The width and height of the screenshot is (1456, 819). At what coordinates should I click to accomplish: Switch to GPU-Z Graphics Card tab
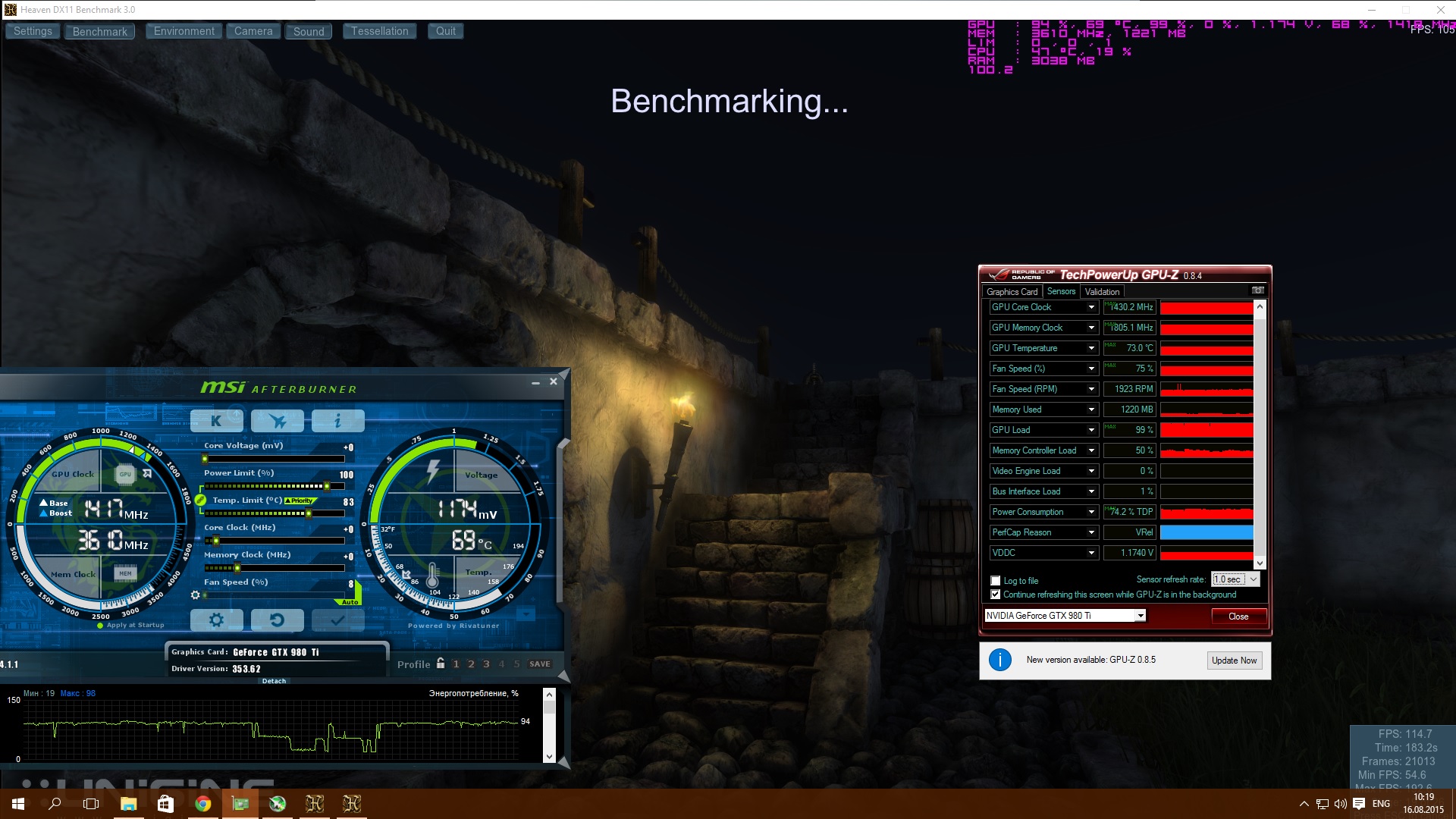[1012, 292]
